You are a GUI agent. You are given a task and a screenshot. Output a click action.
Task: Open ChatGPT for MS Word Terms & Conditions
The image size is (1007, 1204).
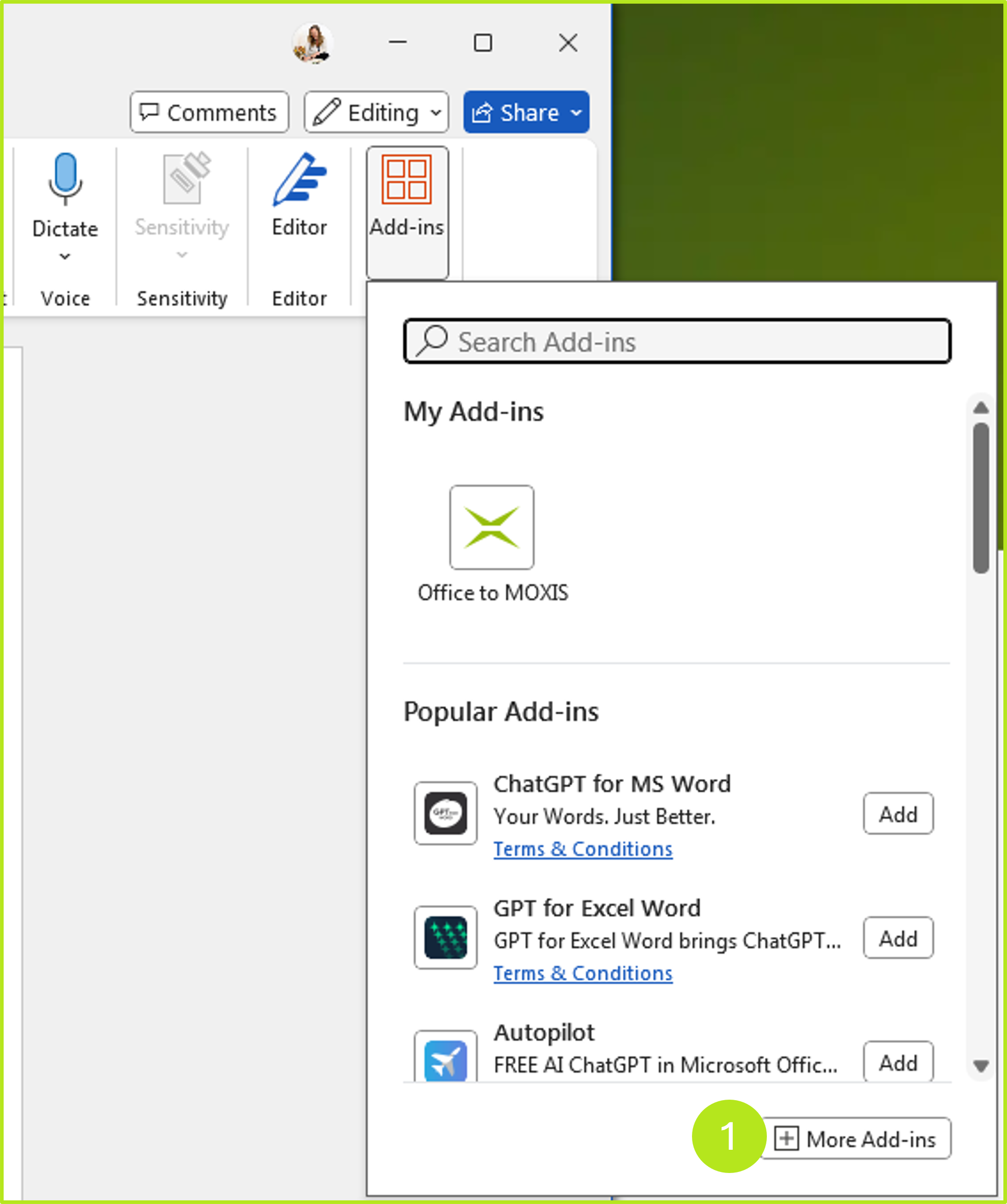tap(583, 849)
